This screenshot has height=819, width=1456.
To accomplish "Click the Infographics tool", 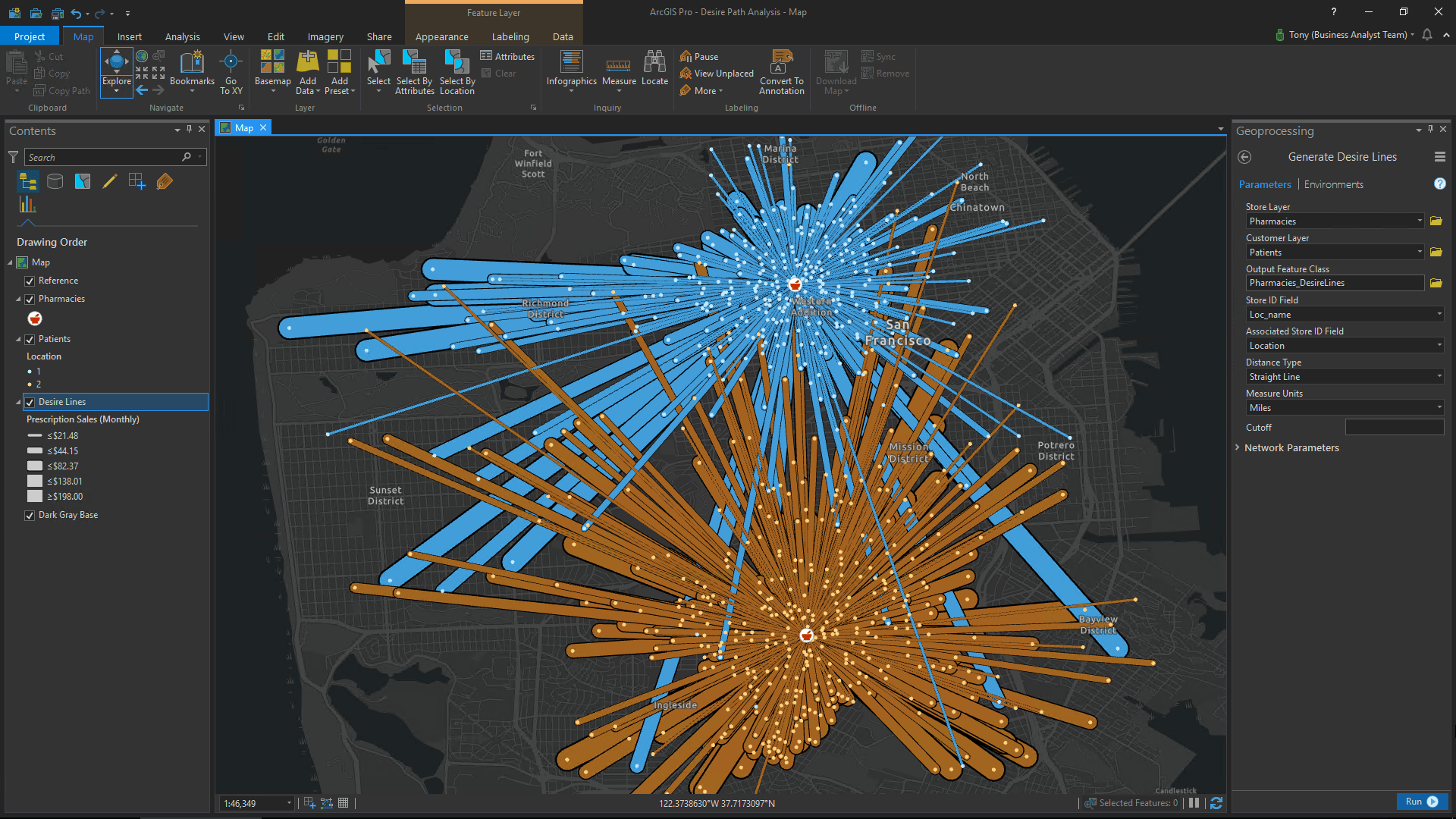I will [x=571, y=68].
